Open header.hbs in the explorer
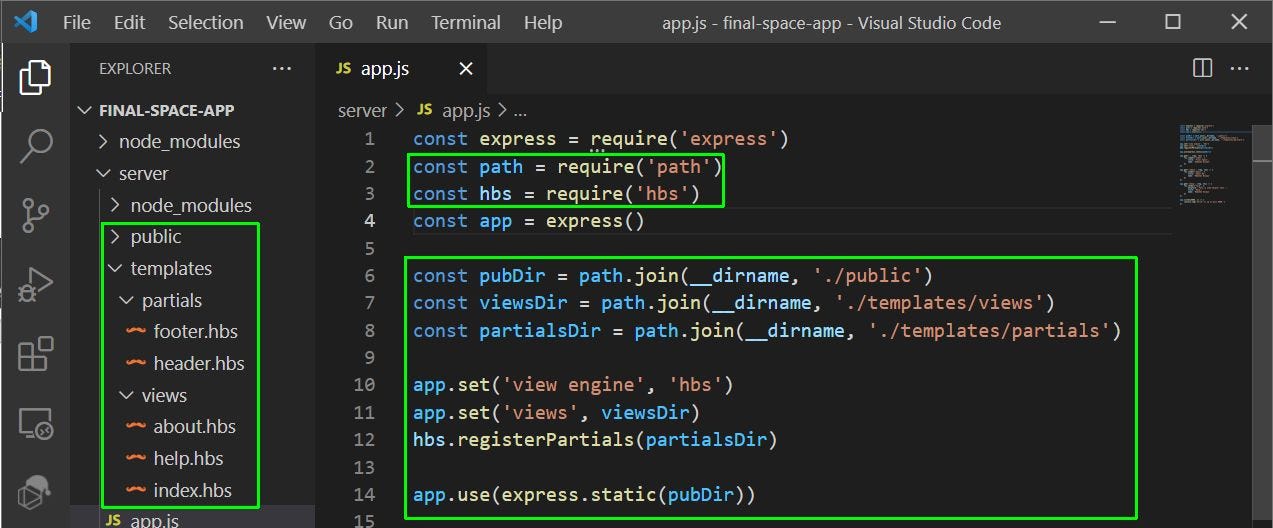The width and height of the screenshot is (1273, 528). pos(199,363)
